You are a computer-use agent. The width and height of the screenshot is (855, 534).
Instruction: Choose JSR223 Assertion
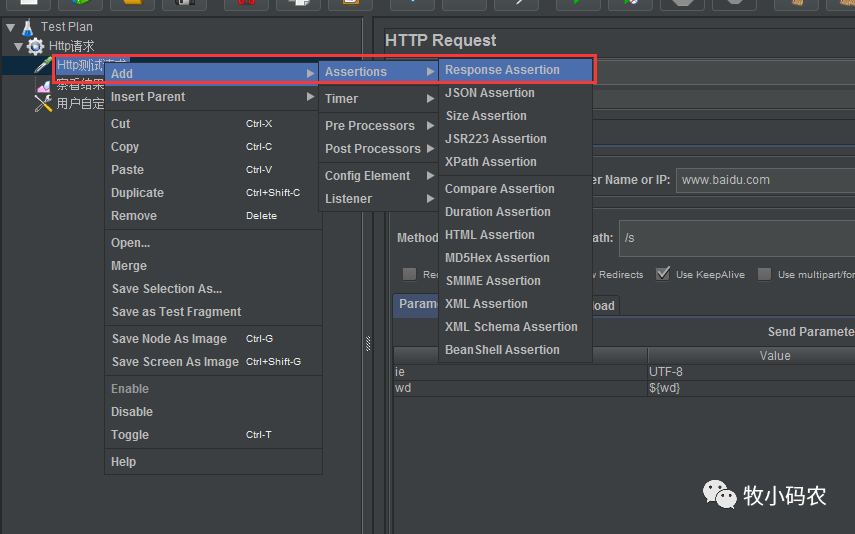(515, 139)
